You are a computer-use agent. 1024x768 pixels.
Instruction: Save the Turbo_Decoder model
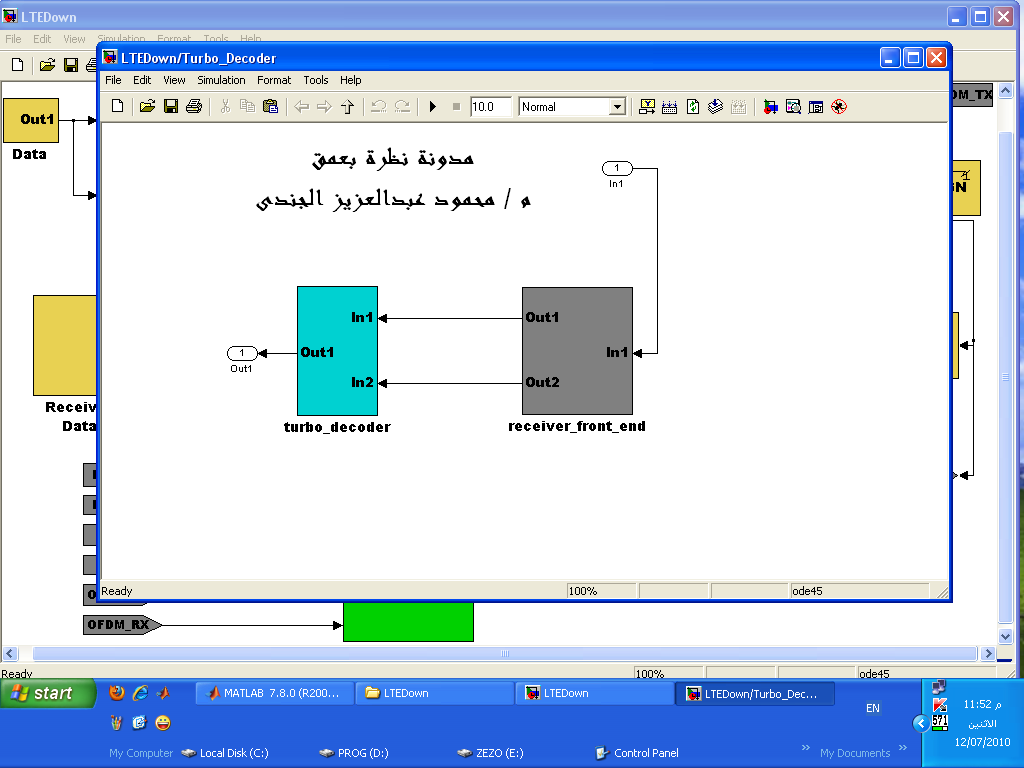click(x=171, y=106)
